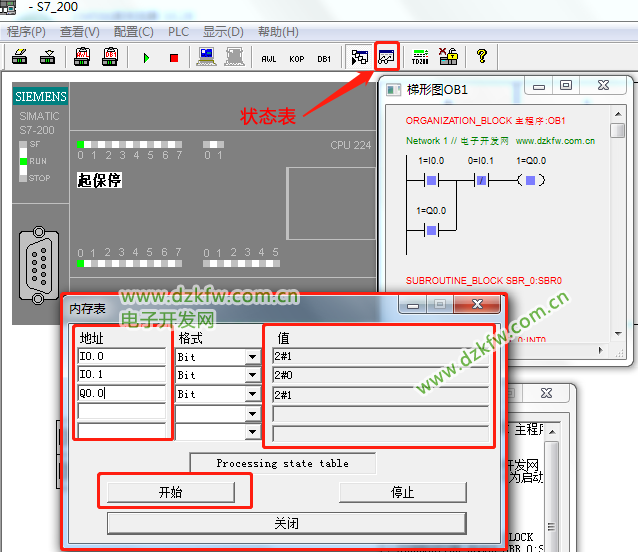Open the 程序(P) menu
Viewport: 638px width, 552px height.
pyautogui.click(x=26, y=32)
